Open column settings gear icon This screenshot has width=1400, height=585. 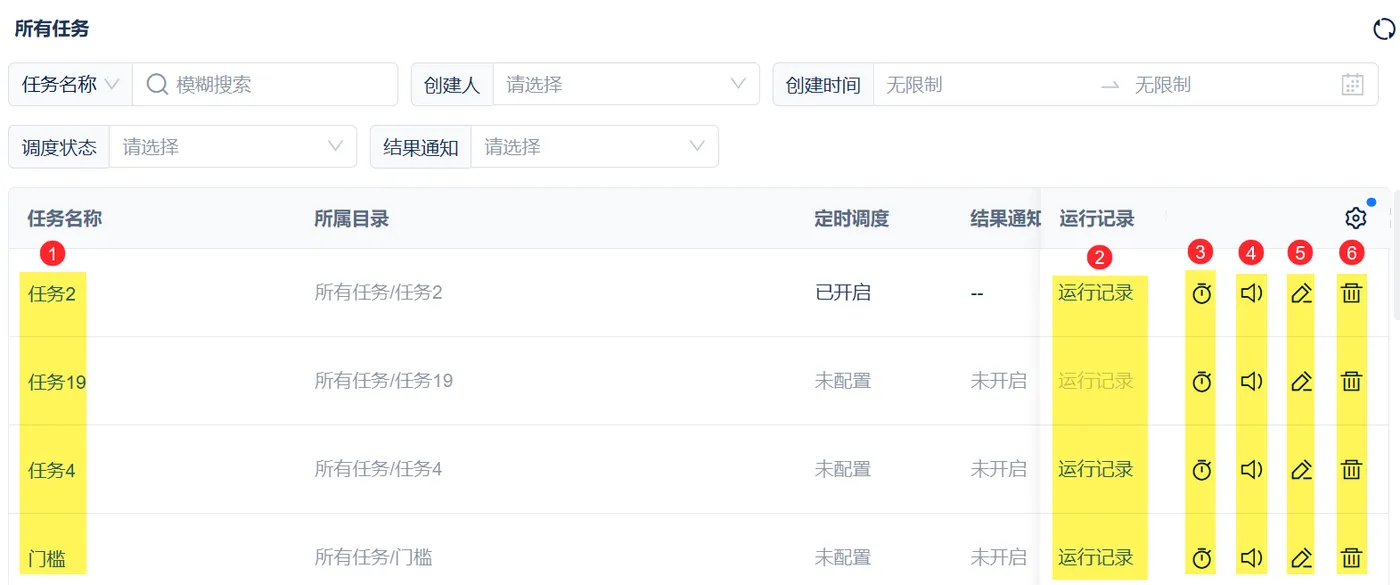[1355, 218]
